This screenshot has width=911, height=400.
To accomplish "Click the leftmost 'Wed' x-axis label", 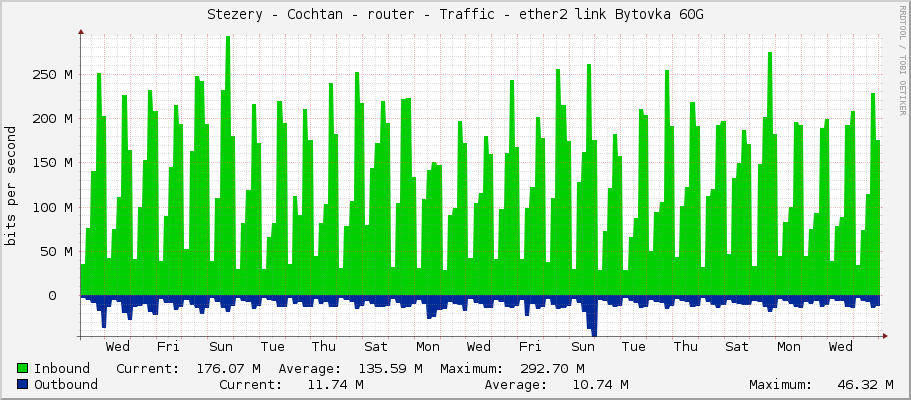I will [118, 347].
